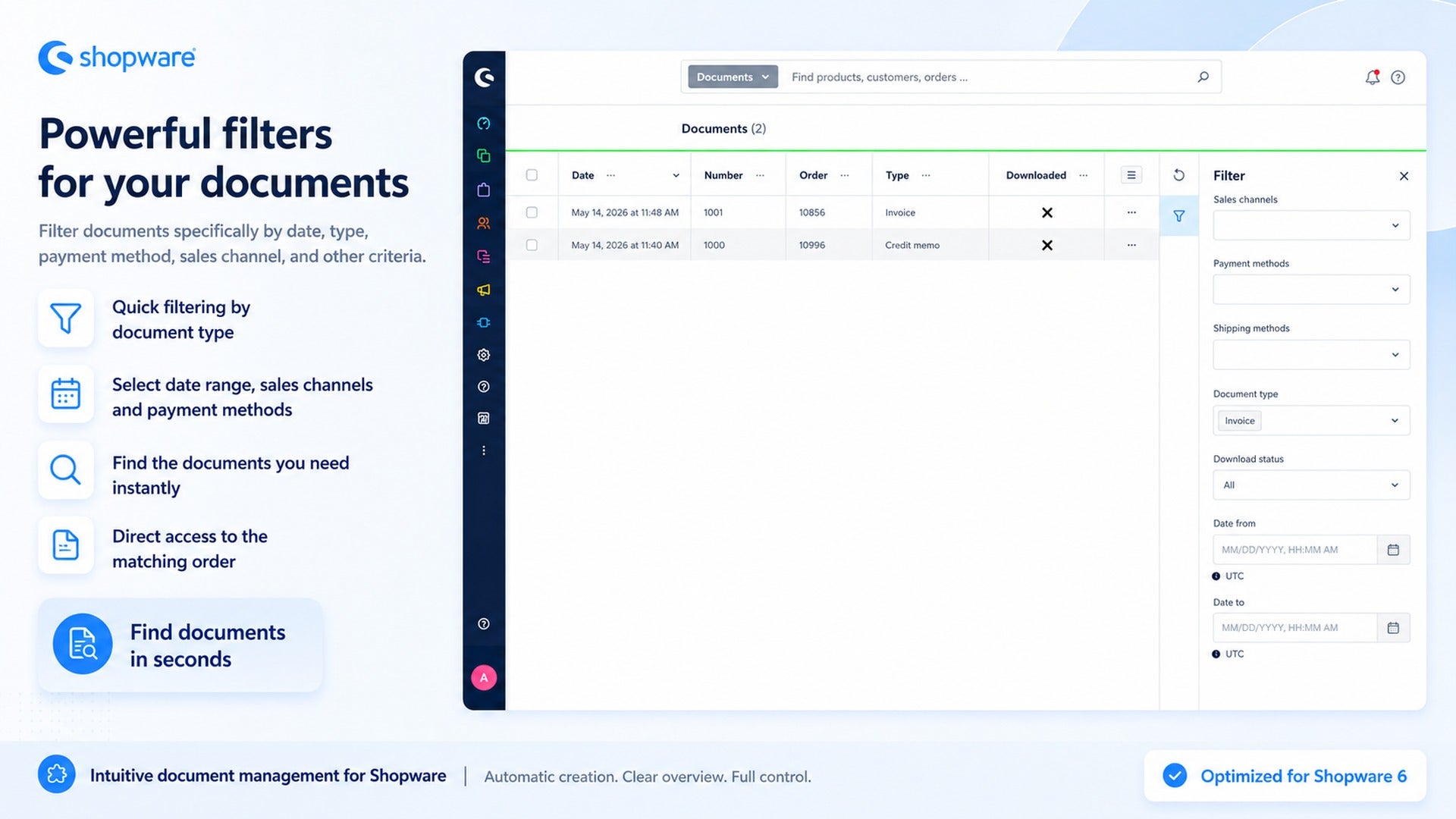
Task: Open the Marketing megaphone icon
Action: [484, 290]
